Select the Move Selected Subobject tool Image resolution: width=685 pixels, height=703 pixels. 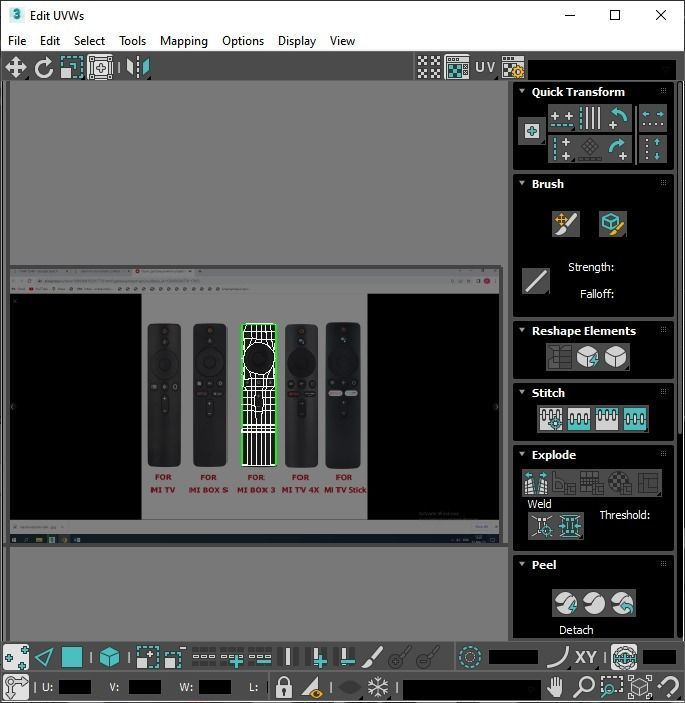16,68
